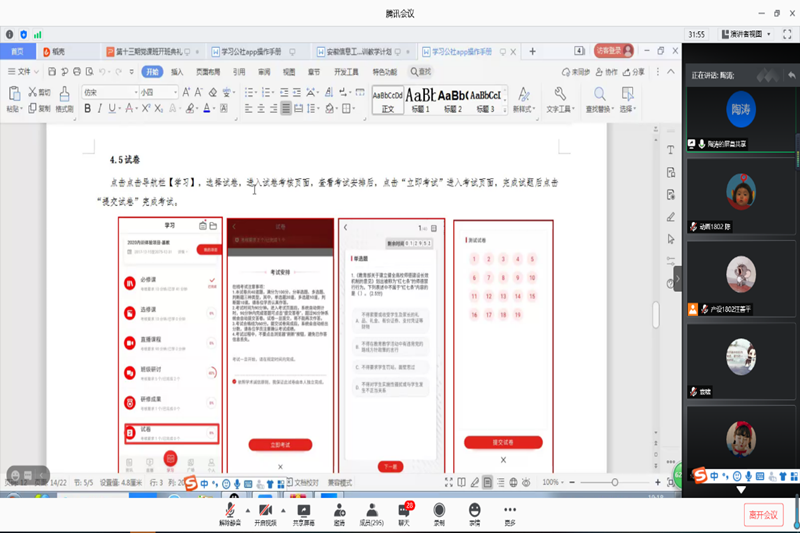Switch to the WPS 首页 tab

tap(17, 52)
